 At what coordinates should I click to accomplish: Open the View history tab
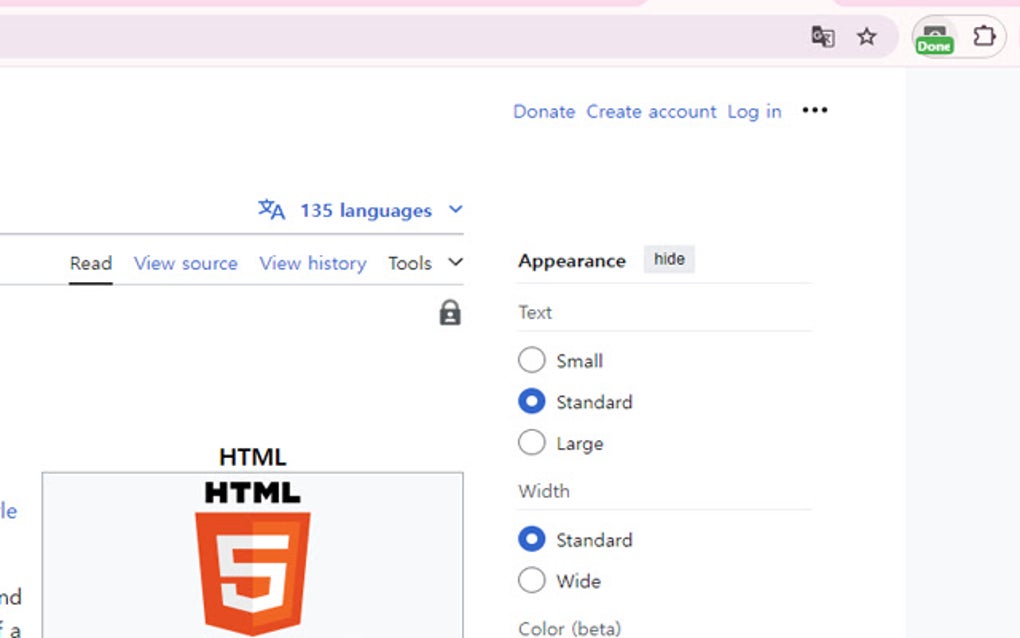(312, 263)
